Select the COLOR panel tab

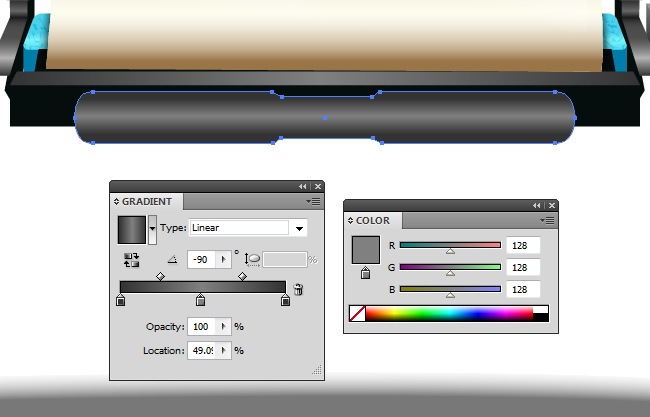click(x=373, y=221)
